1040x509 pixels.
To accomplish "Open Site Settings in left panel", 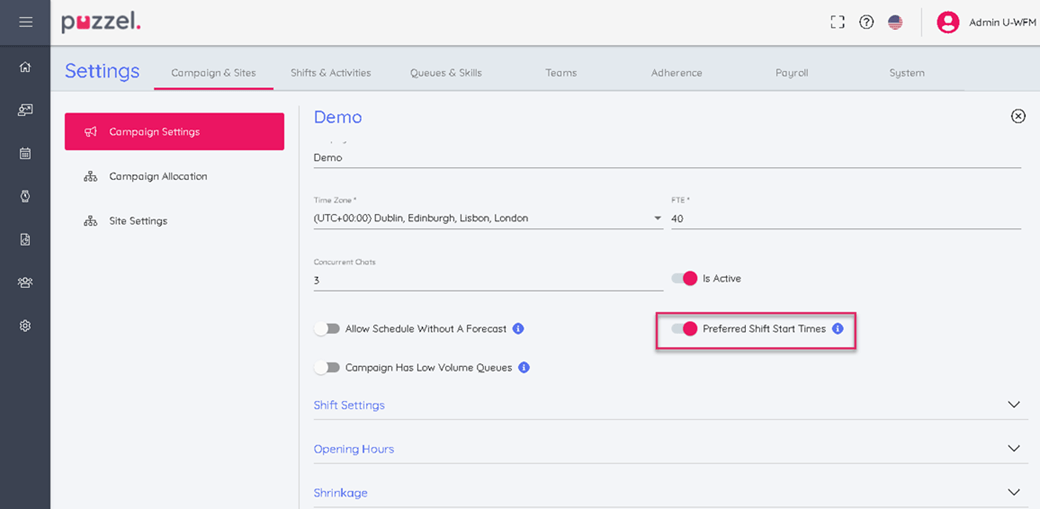I will (138, 221).
